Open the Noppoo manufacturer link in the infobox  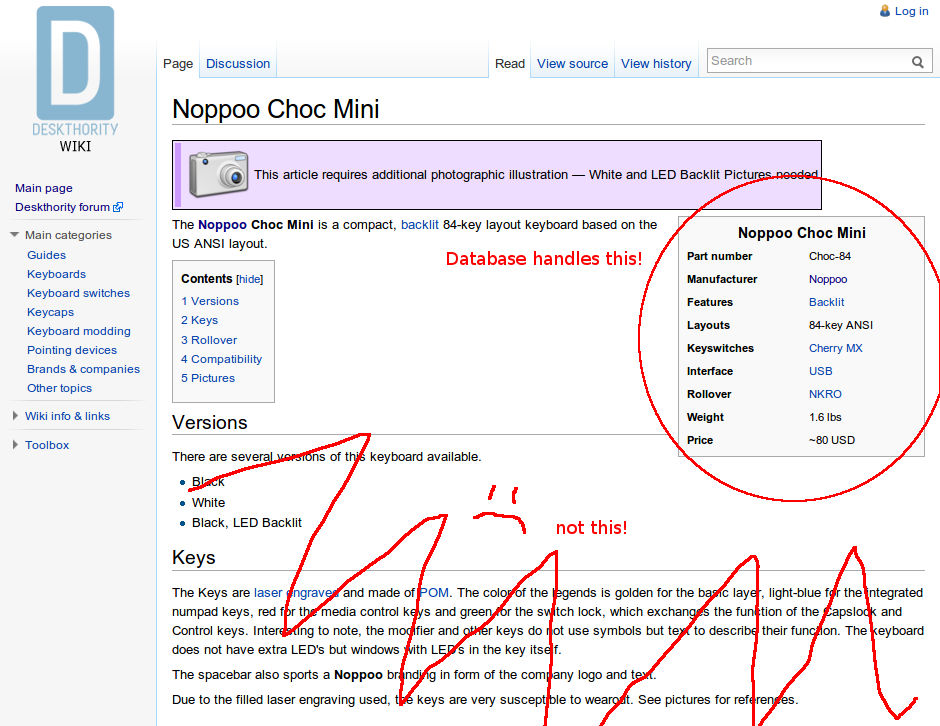[x=828, y=279]
